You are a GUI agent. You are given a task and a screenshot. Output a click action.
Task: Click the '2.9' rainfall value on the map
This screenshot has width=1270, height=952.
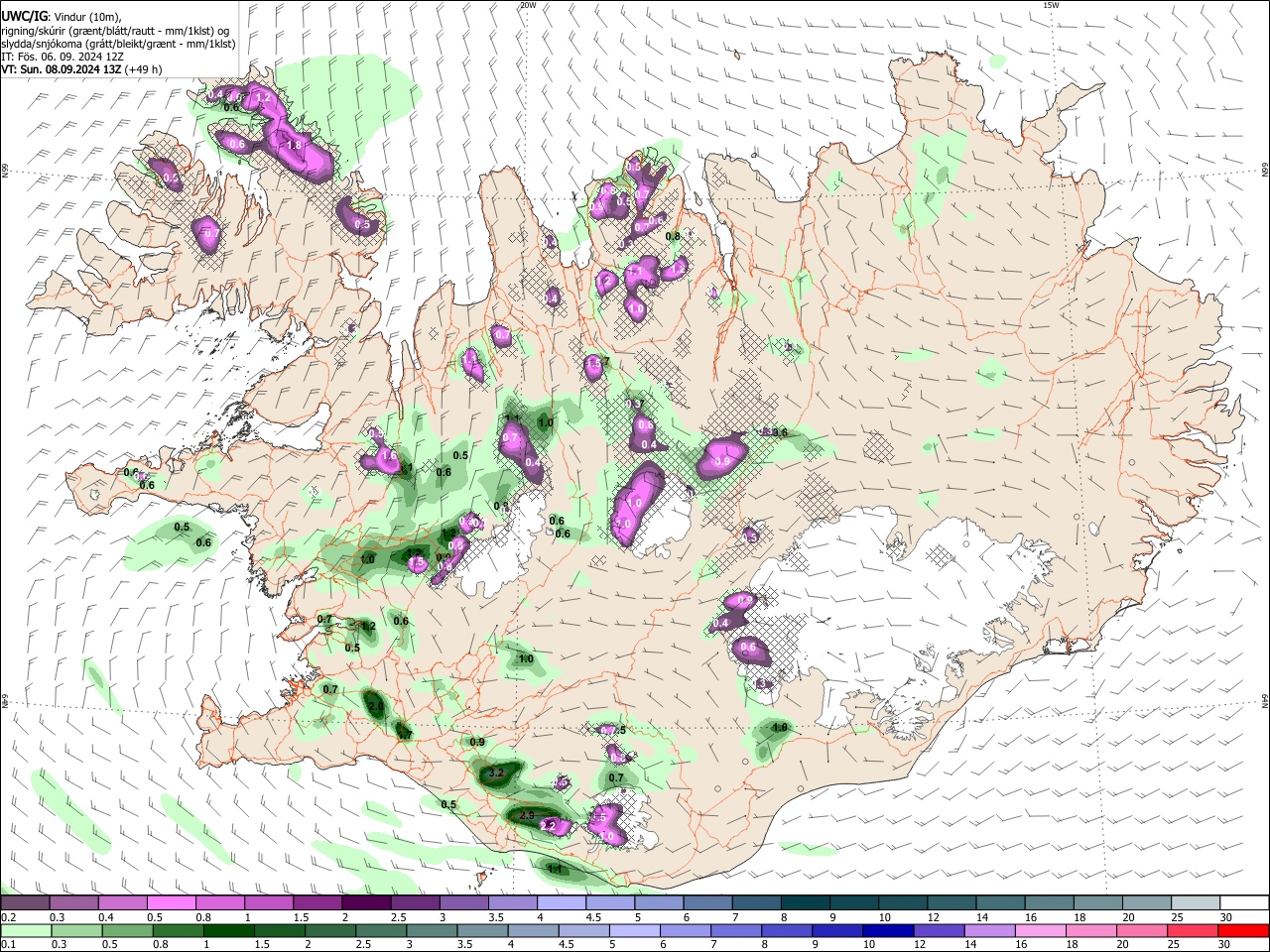(528, 814)
